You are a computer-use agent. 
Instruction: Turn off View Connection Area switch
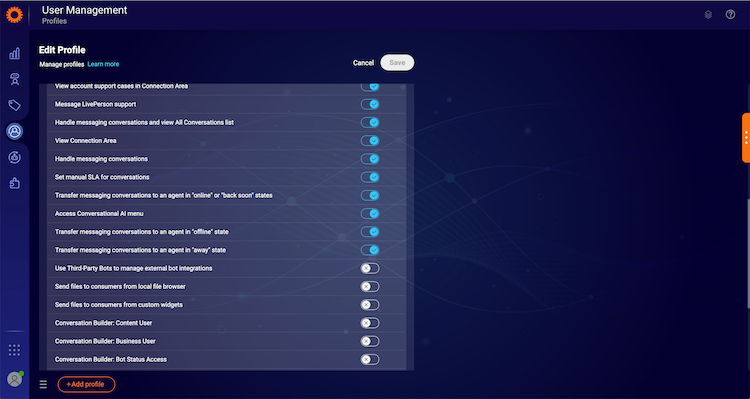click(370, 141)
